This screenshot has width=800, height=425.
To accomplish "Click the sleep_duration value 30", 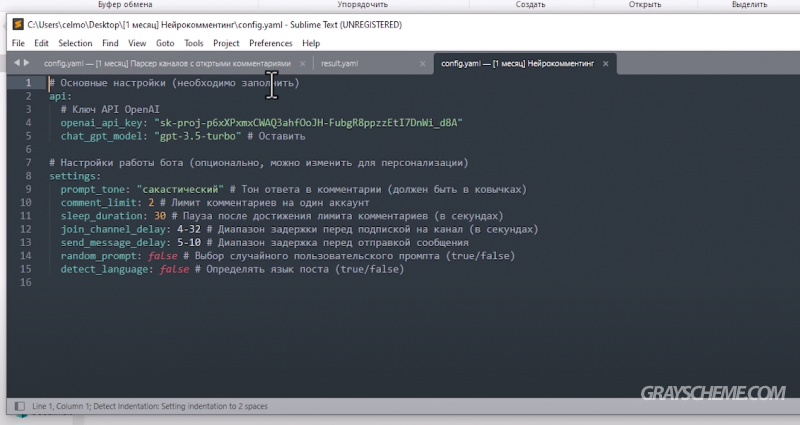I will pyautogui.click(x=160, y=216).
